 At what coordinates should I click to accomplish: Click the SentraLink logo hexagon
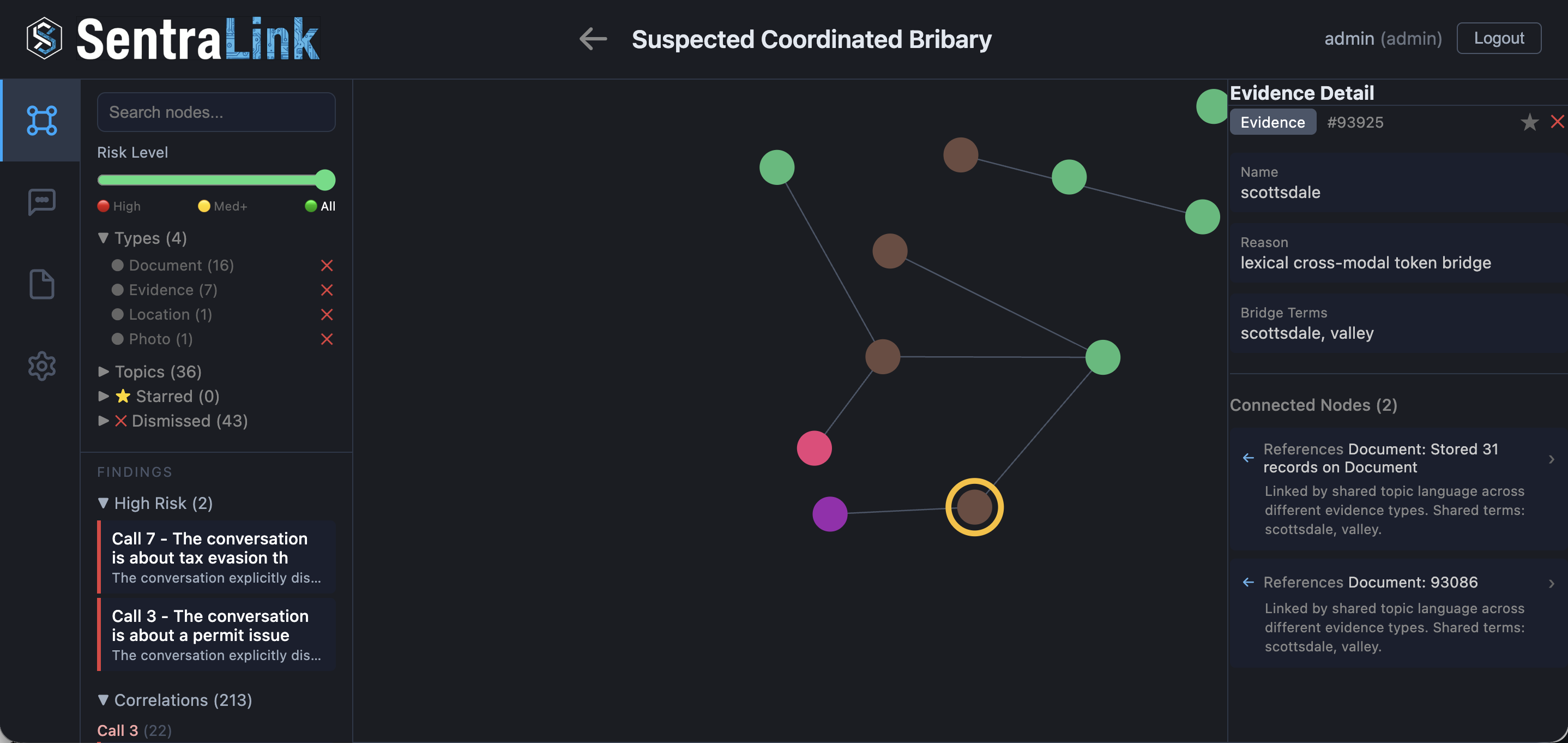(44, 38)
